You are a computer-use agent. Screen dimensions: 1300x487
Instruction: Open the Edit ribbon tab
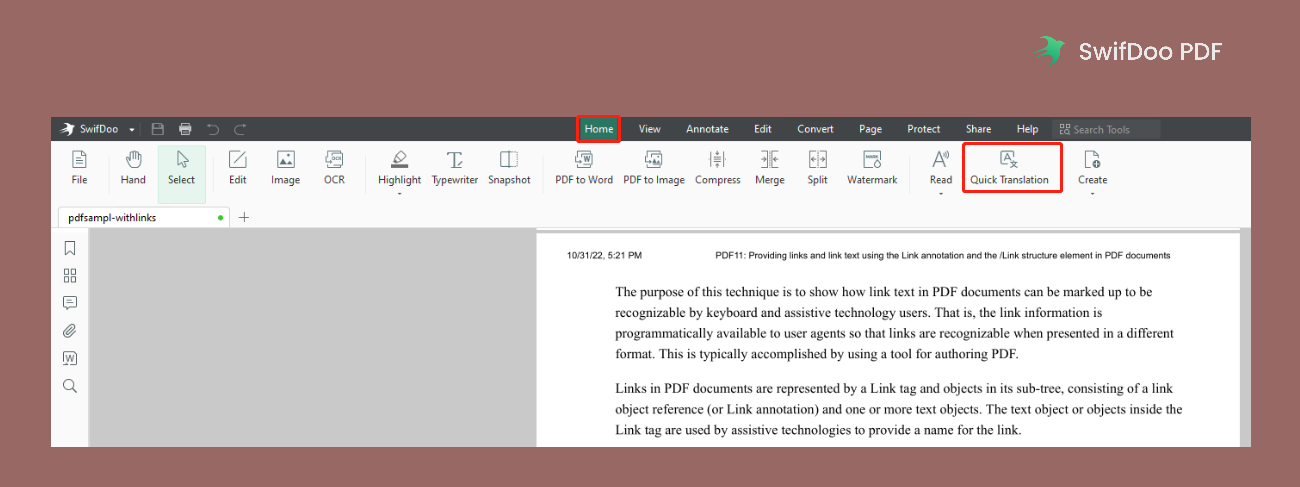click(x=763, y=129)
